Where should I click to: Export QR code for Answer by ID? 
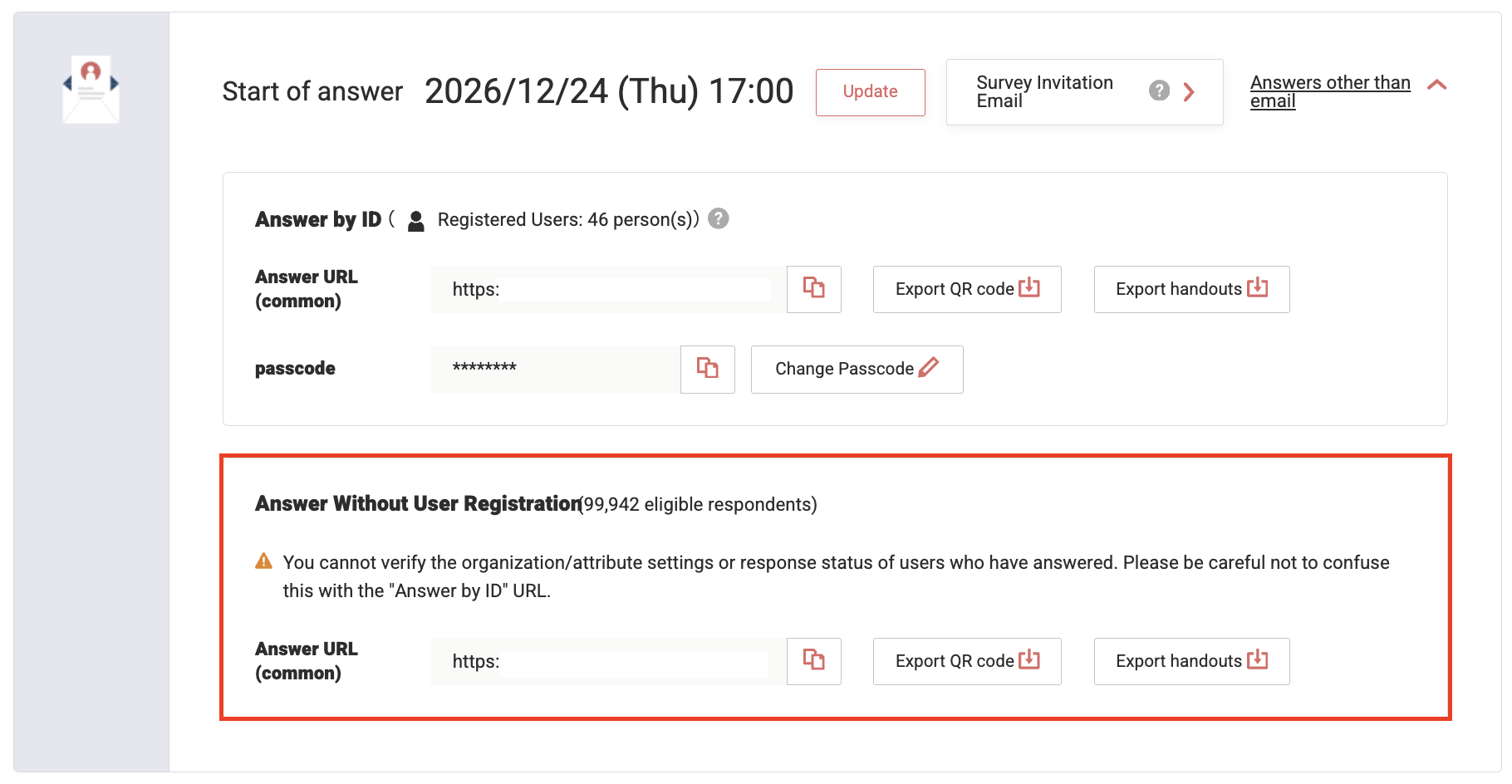966,289
